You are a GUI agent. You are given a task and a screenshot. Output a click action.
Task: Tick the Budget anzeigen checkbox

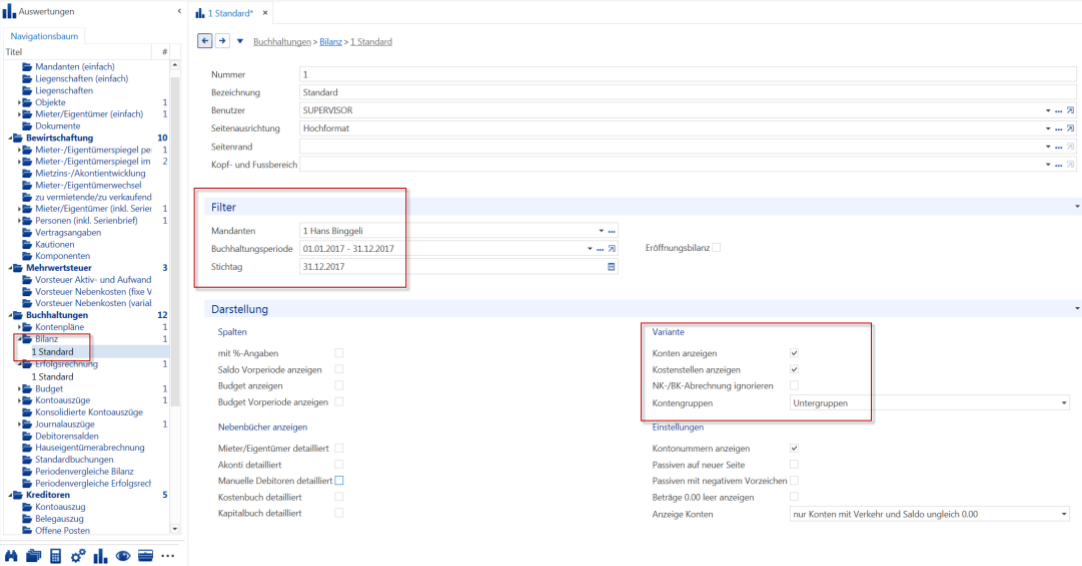(x=339, y=385)
